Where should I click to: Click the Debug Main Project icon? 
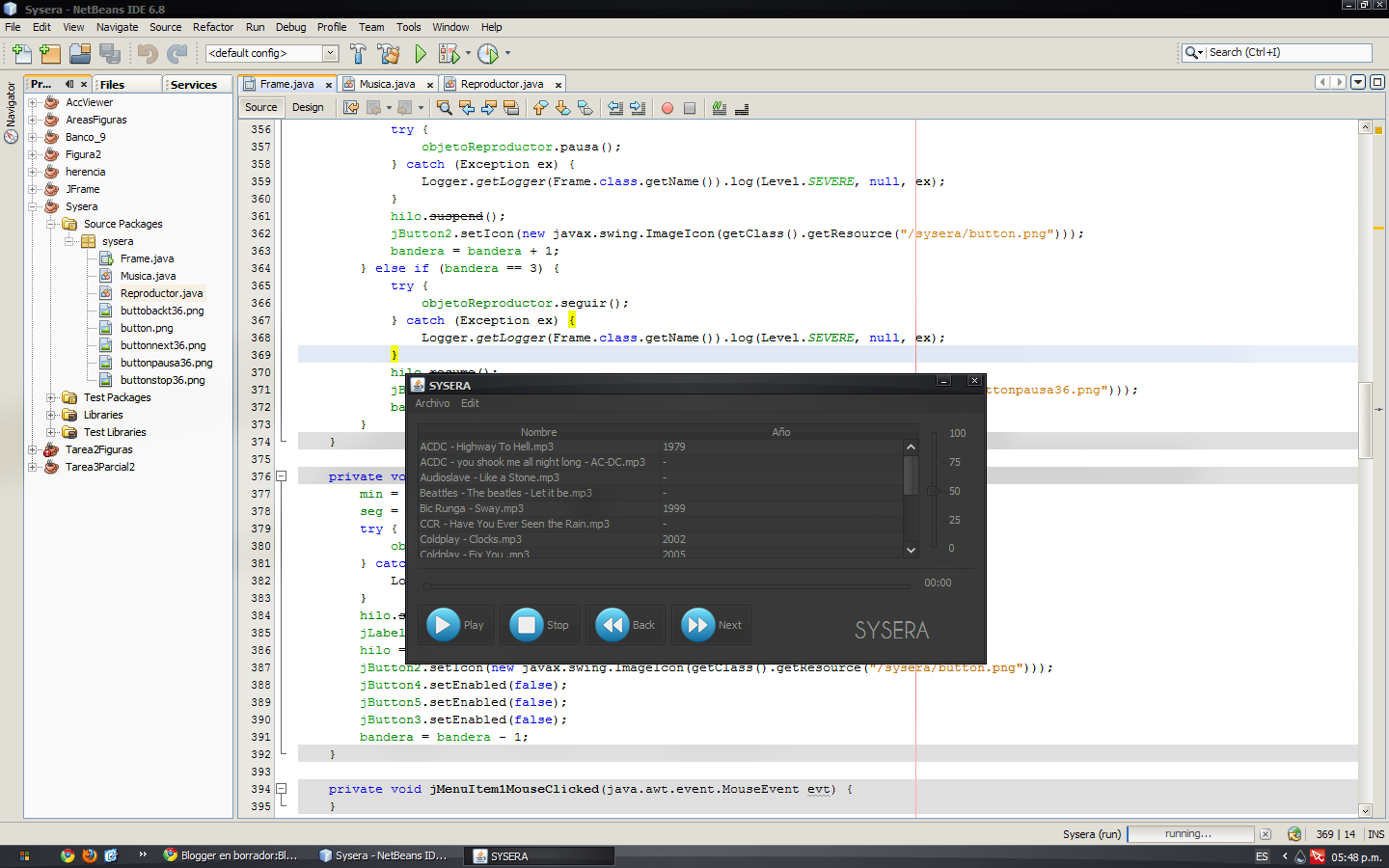pos(449,54)
